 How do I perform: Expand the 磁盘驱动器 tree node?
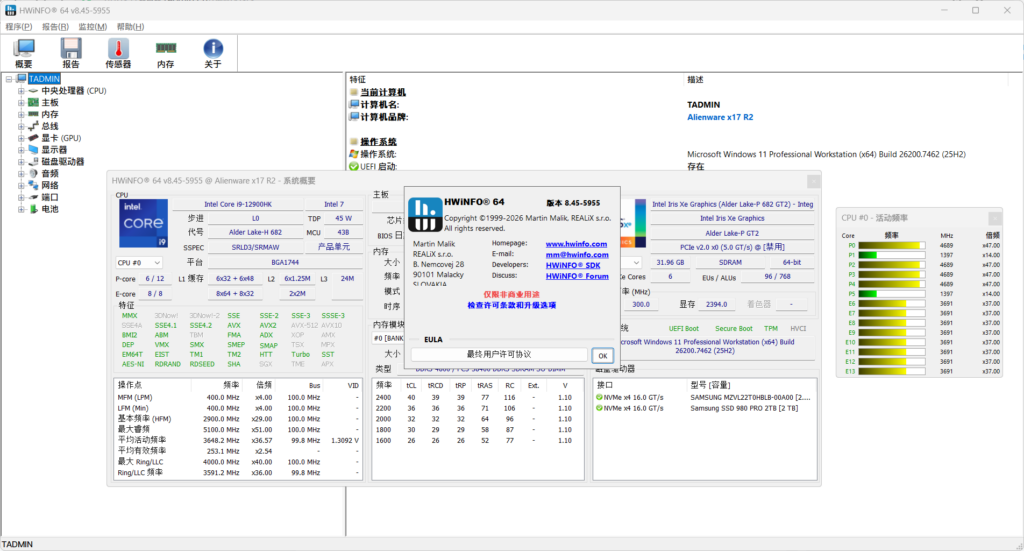click(21, 162)
